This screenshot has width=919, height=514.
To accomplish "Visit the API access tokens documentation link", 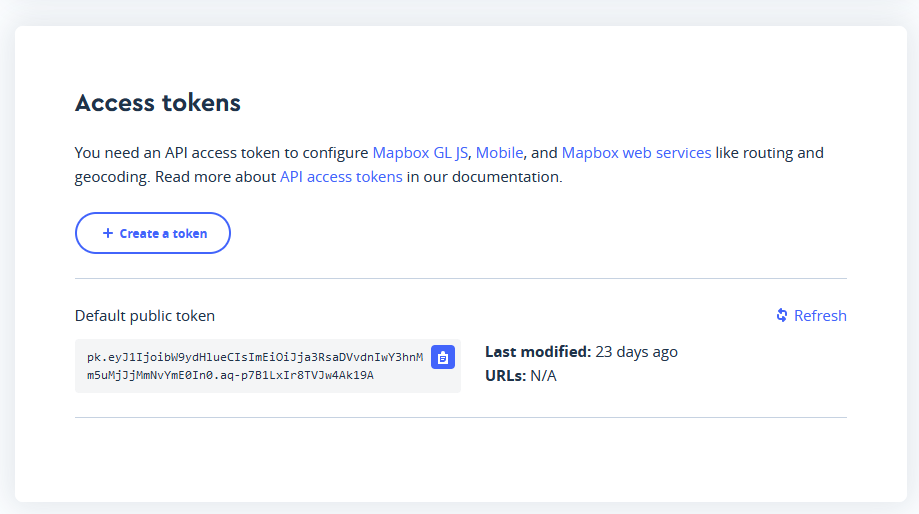I will coord(341,177).
